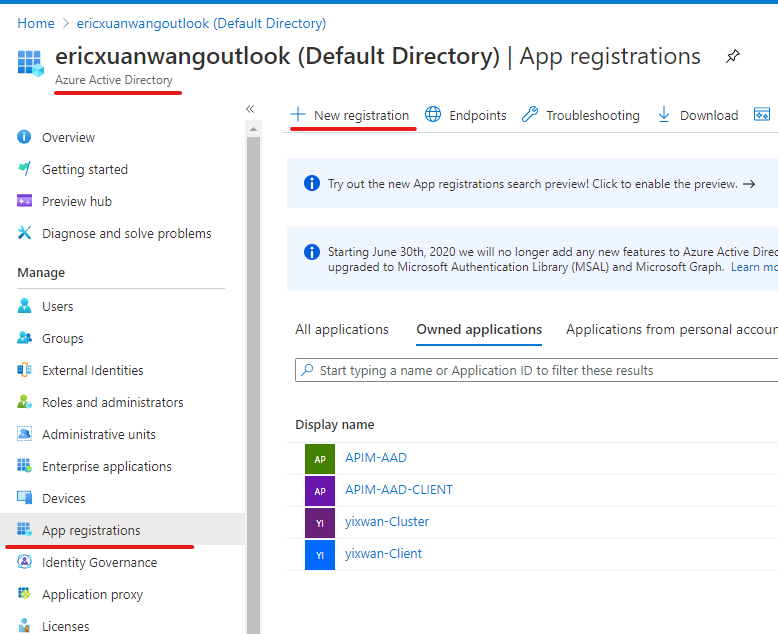Open Applications from personal account tab
This screenshot has height=634, width=778.
point(672,329)
